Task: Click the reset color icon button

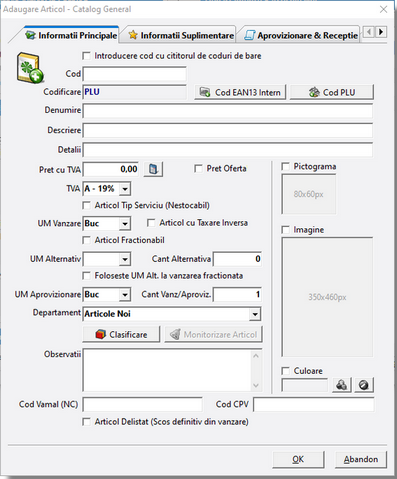Action: pyautogui.click(x=364, y=385)
